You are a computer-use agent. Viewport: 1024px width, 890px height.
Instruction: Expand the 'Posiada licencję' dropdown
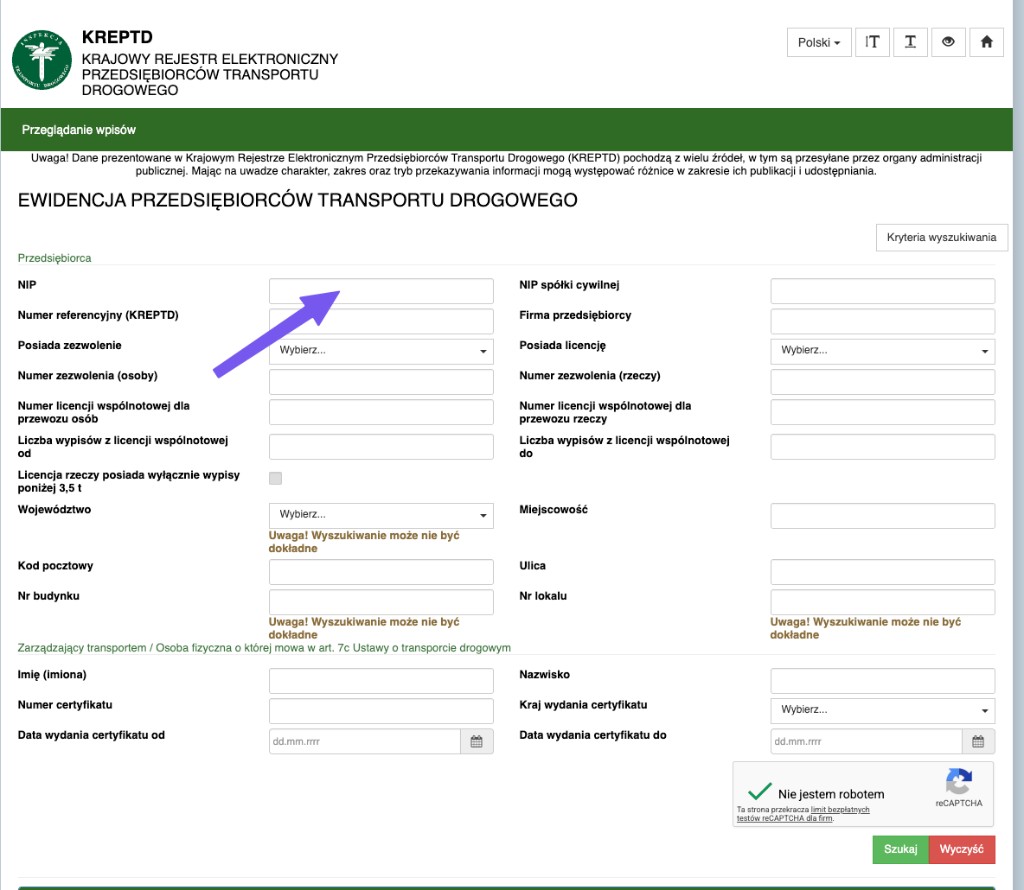[x=882, y=351]
